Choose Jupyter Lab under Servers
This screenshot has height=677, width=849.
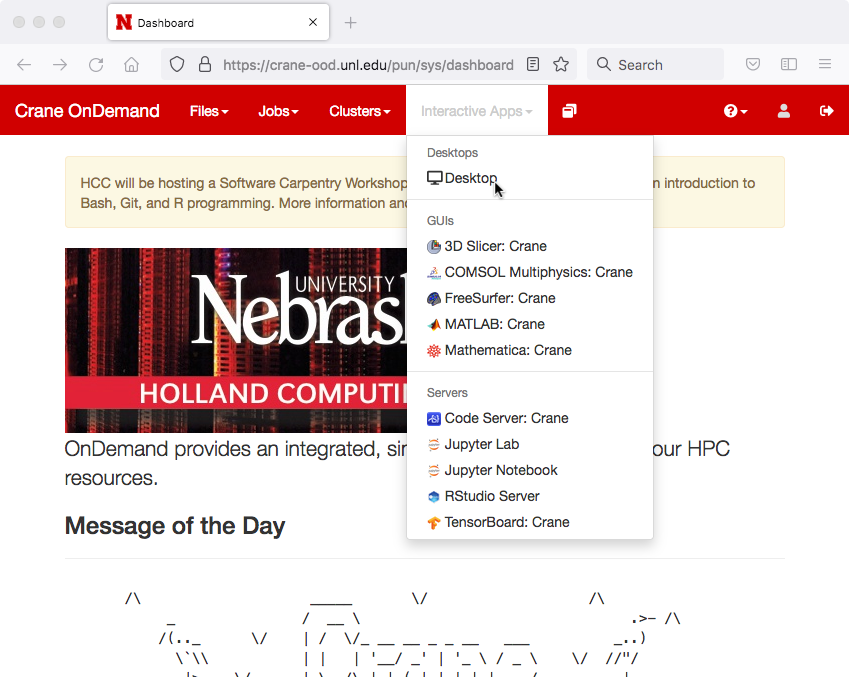481,444
